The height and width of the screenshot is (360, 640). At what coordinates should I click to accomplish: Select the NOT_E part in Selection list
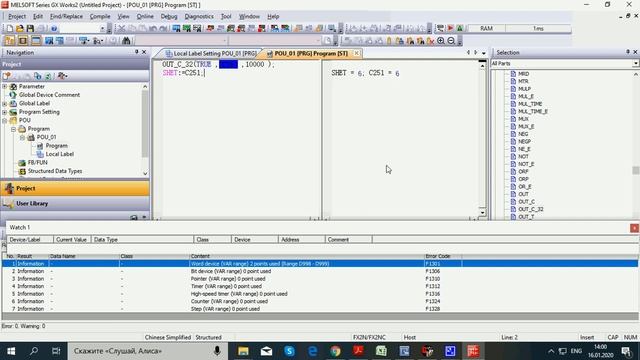[526, 164]
